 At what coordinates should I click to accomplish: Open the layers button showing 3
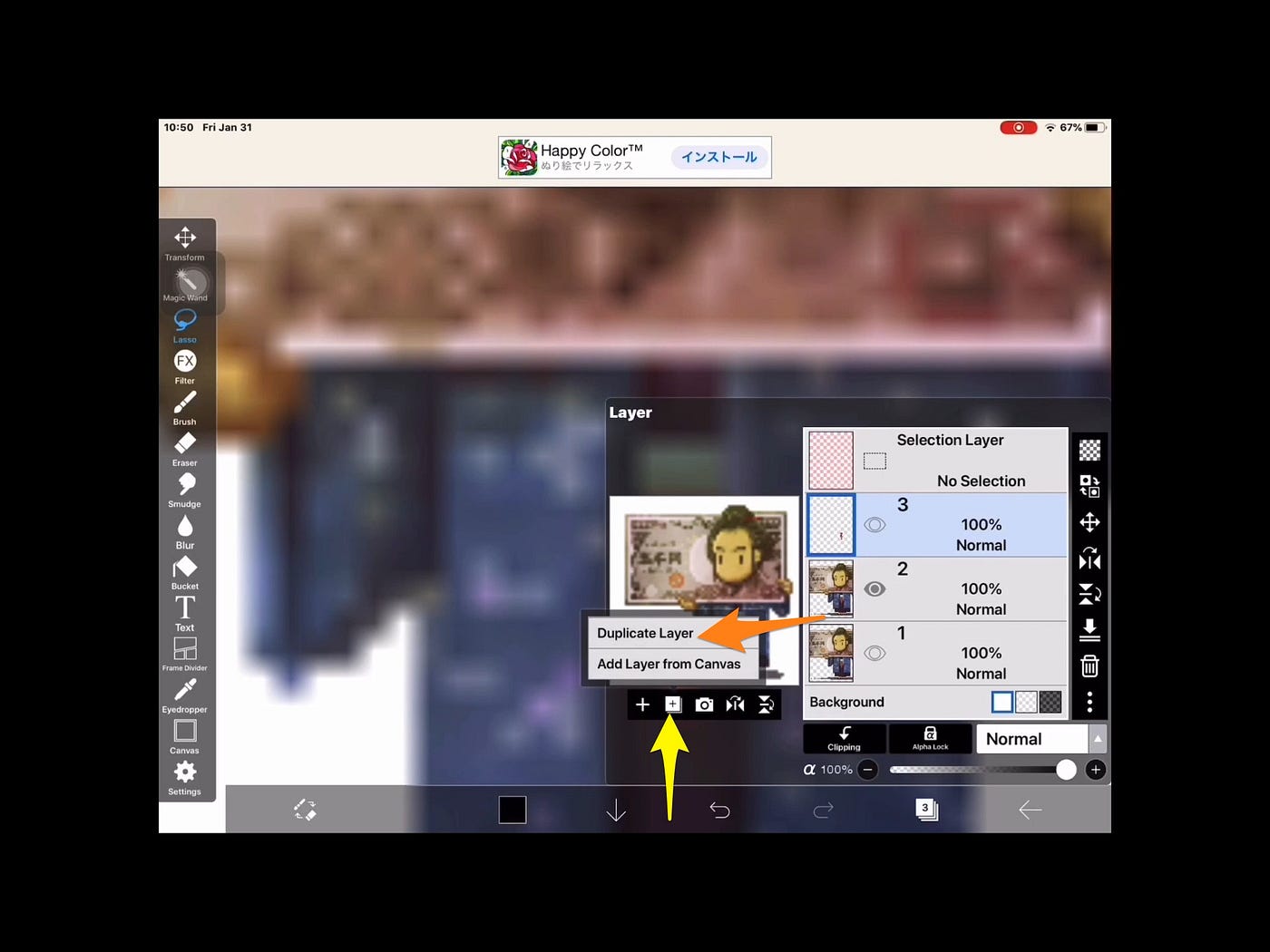(926, 810)
